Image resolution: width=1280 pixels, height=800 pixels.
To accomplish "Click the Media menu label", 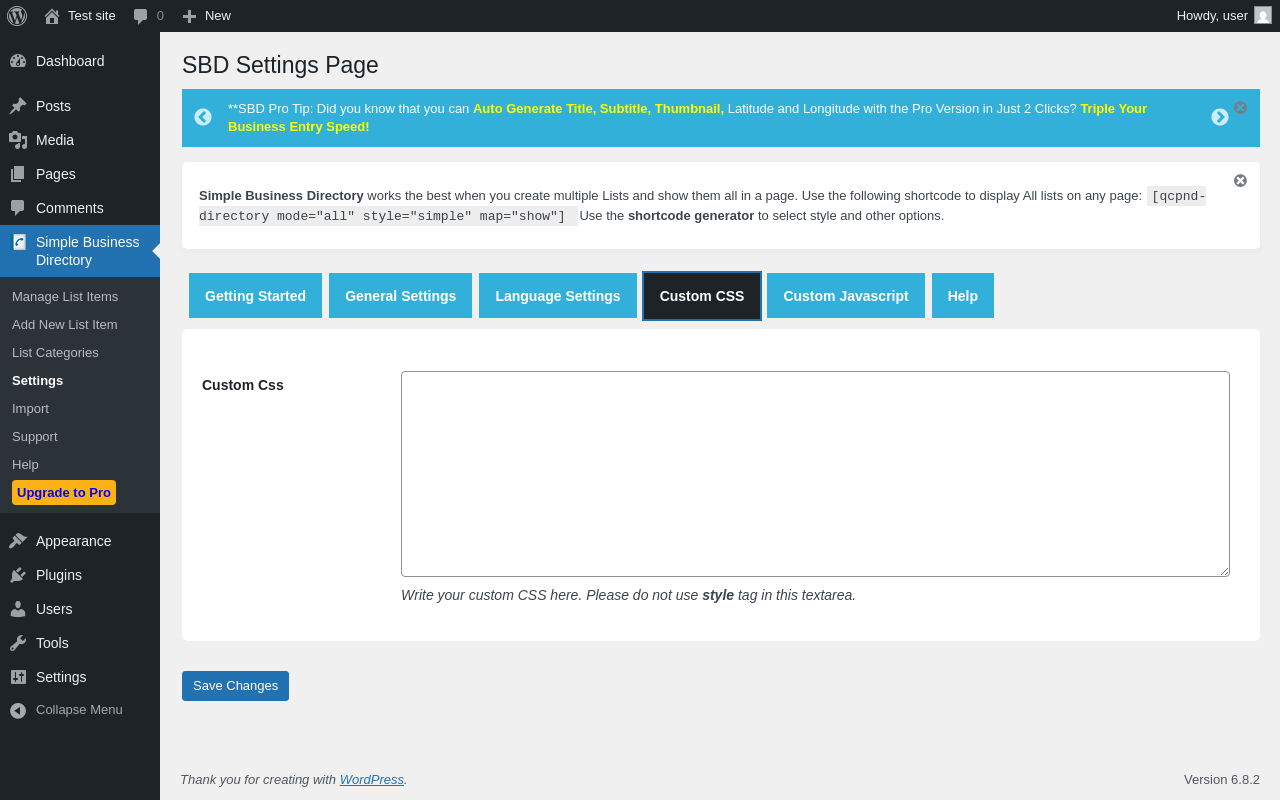I will [55, 140].
